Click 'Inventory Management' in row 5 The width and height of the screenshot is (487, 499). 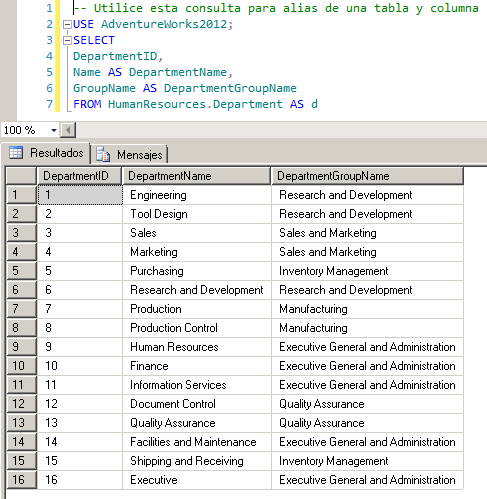click(368, 271)
